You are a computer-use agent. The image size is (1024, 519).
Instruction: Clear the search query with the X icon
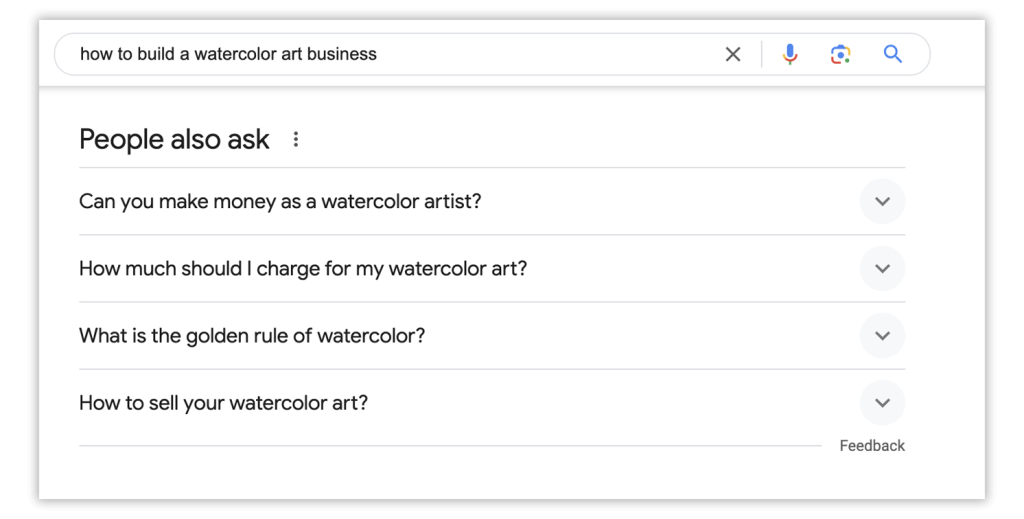(733, 54)
